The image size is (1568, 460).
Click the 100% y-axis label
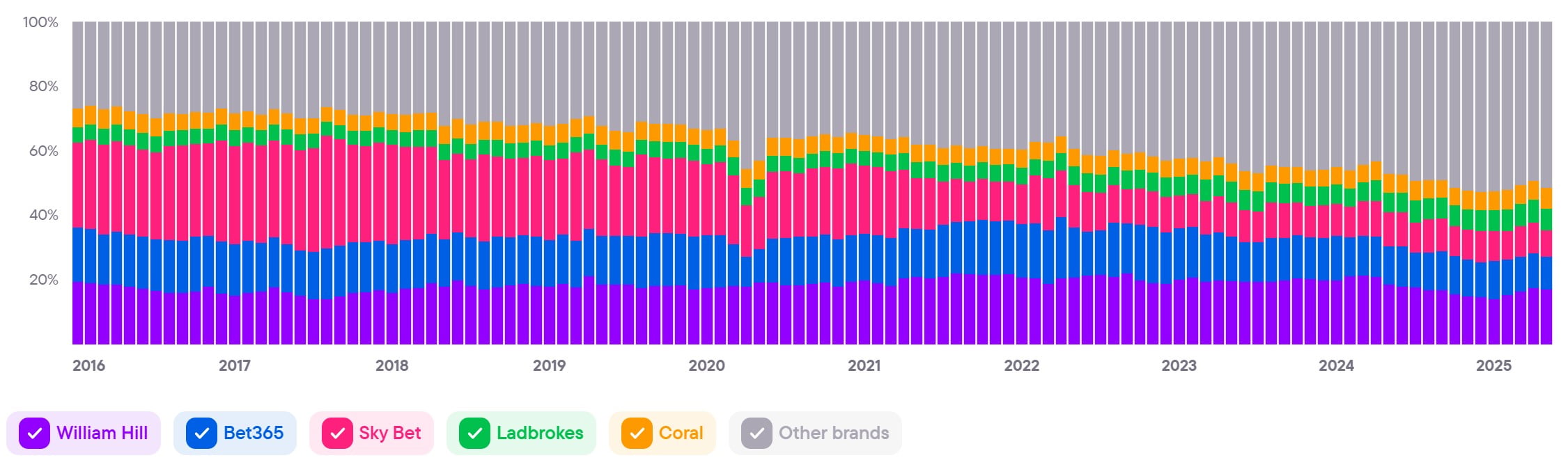(x=40, y=22)
